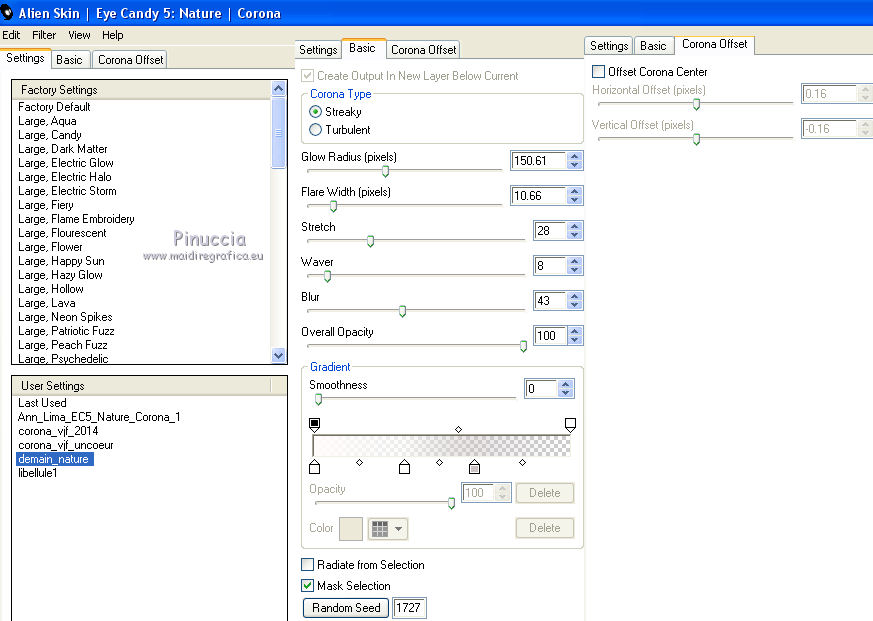This screenshot has height=621, width=873.
Task: Increase Blur value with up arrow
Action: click(575, 296)
